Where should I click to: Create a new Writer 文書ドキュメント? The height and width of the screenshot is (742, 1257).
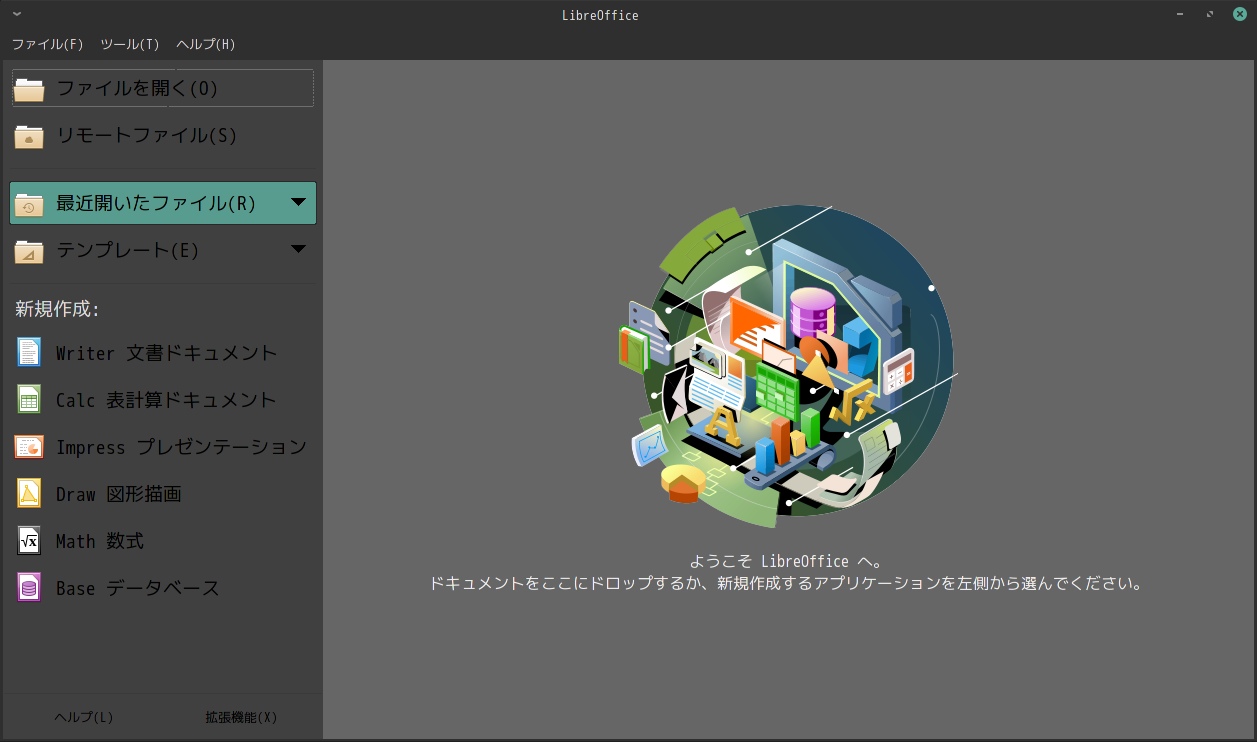point(162,353)
